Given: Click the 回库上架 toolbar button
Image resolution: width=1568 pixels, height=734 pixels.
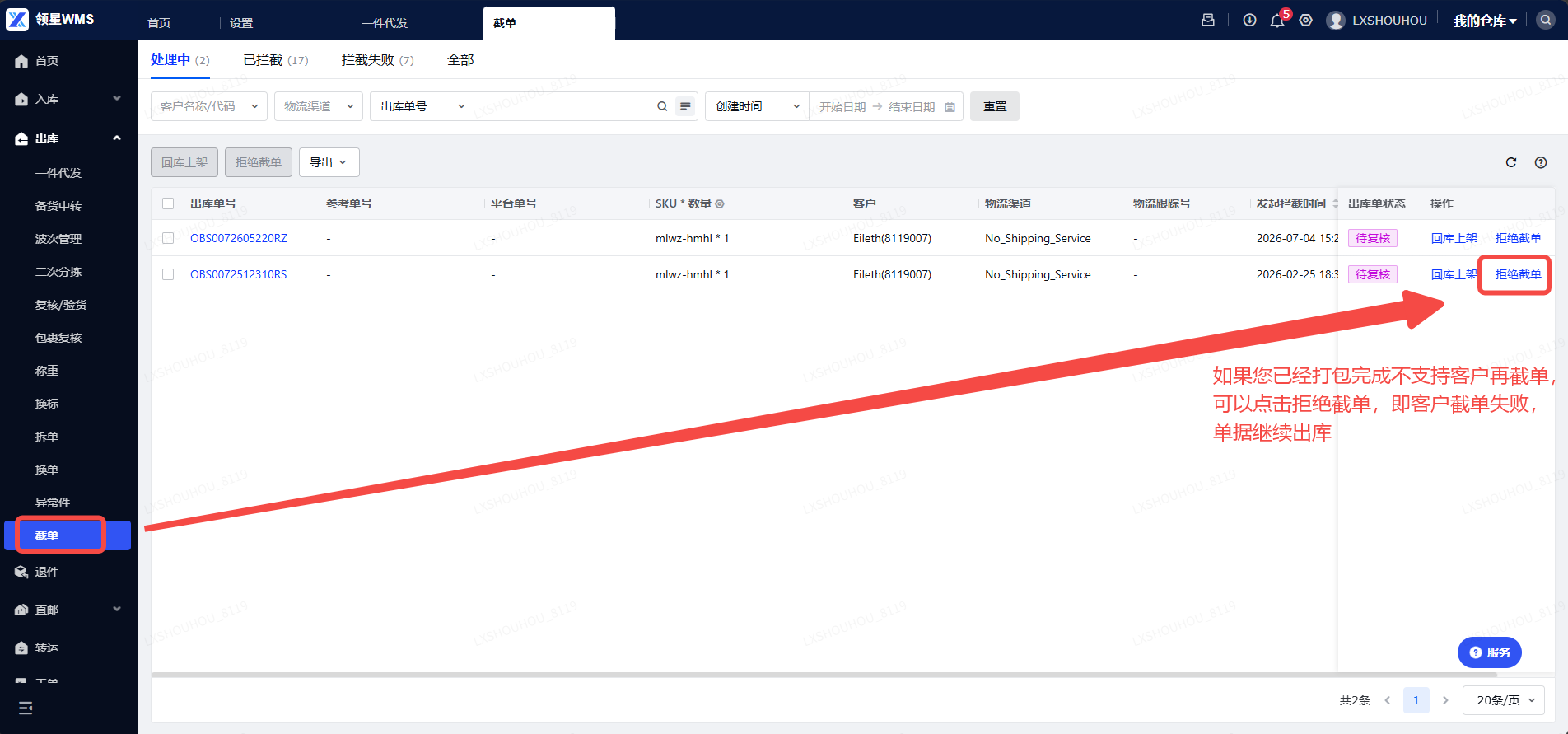Looking at the screenshot, I should coord(184,162).
